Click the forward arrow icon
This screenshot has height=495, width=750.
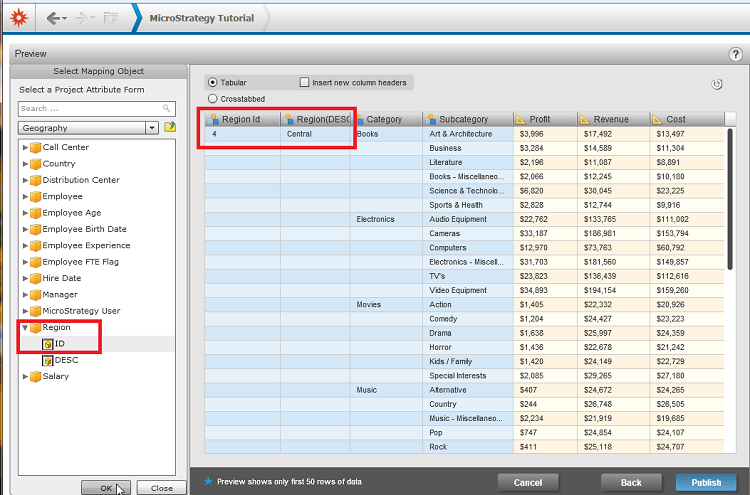(x=81, y=19)
